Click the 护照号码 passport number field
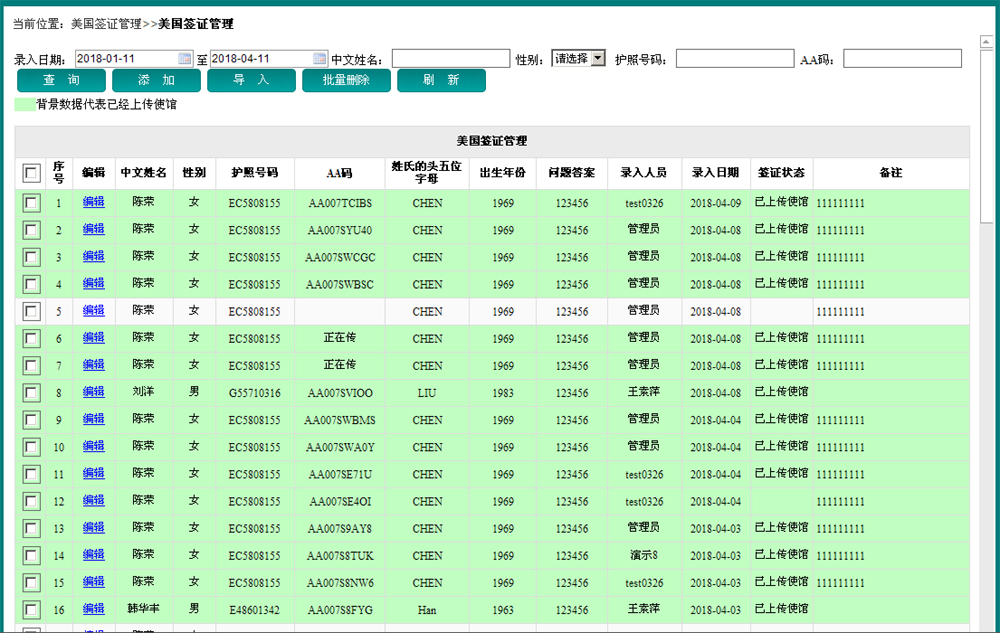This screenshot has width=1000, height=633. [734, 59]
